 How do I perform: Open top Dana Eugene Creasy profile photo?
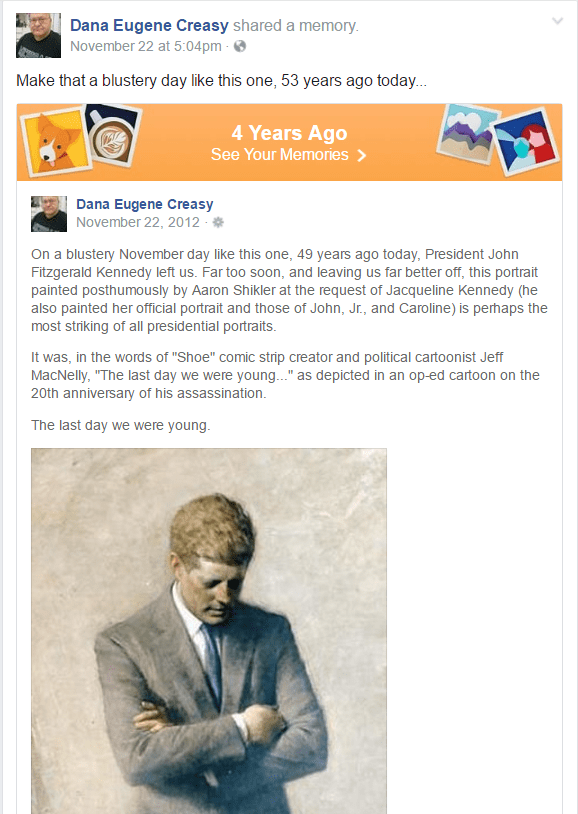38,35
